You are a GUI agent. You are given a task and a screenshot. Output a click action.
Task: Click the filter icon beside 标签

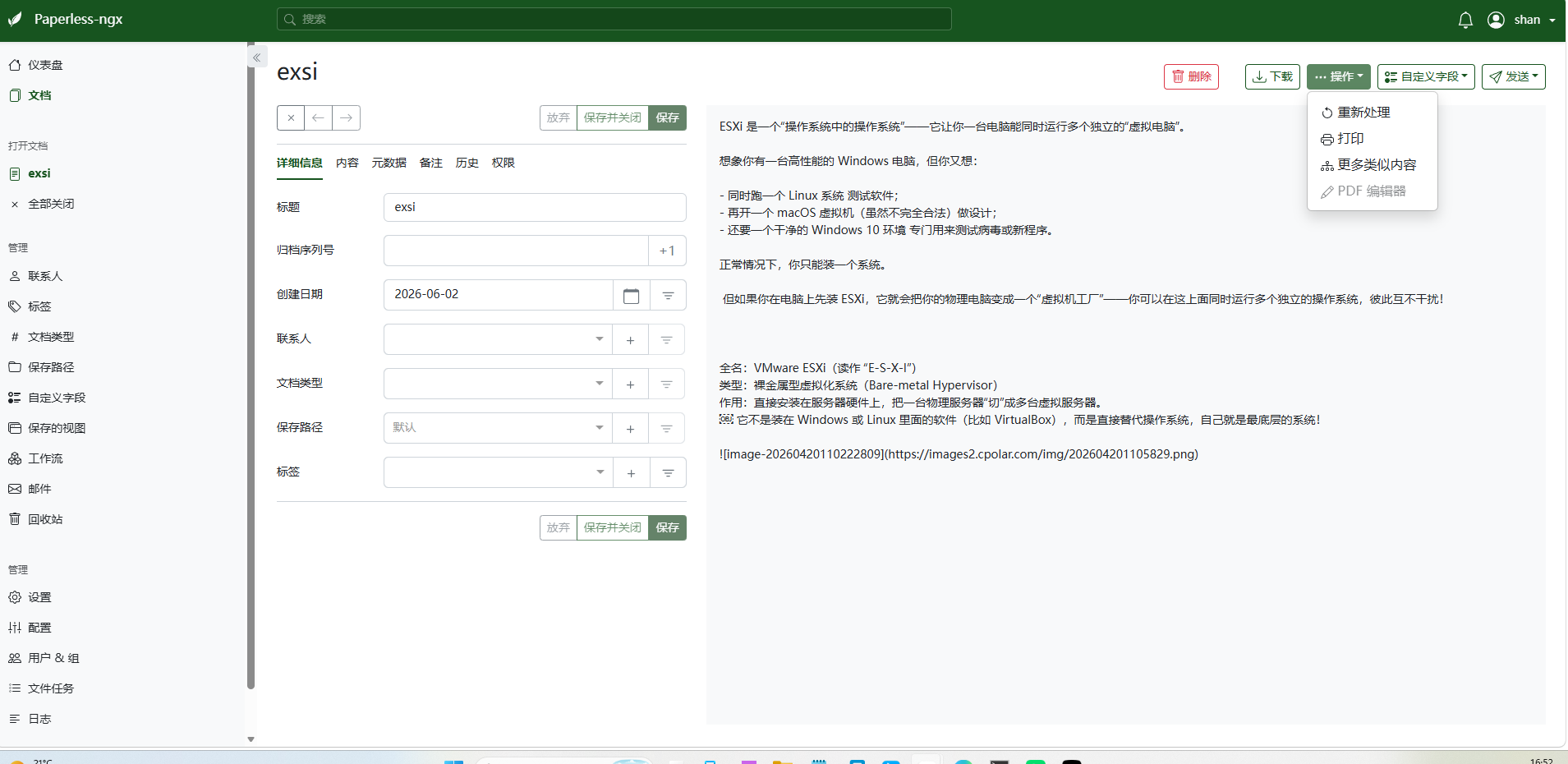[668, 472]
